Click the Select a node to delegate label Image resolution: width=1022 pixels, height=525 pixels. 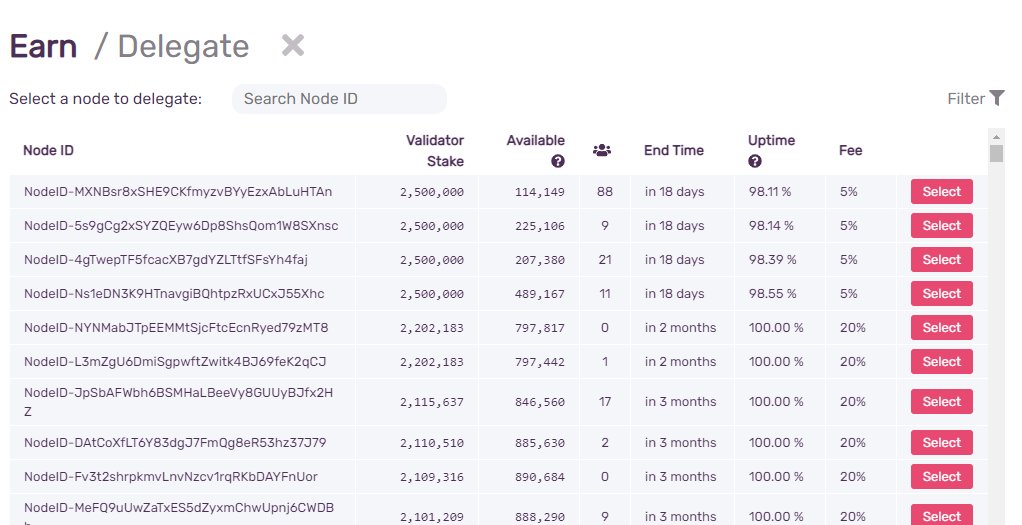[106, 98]
